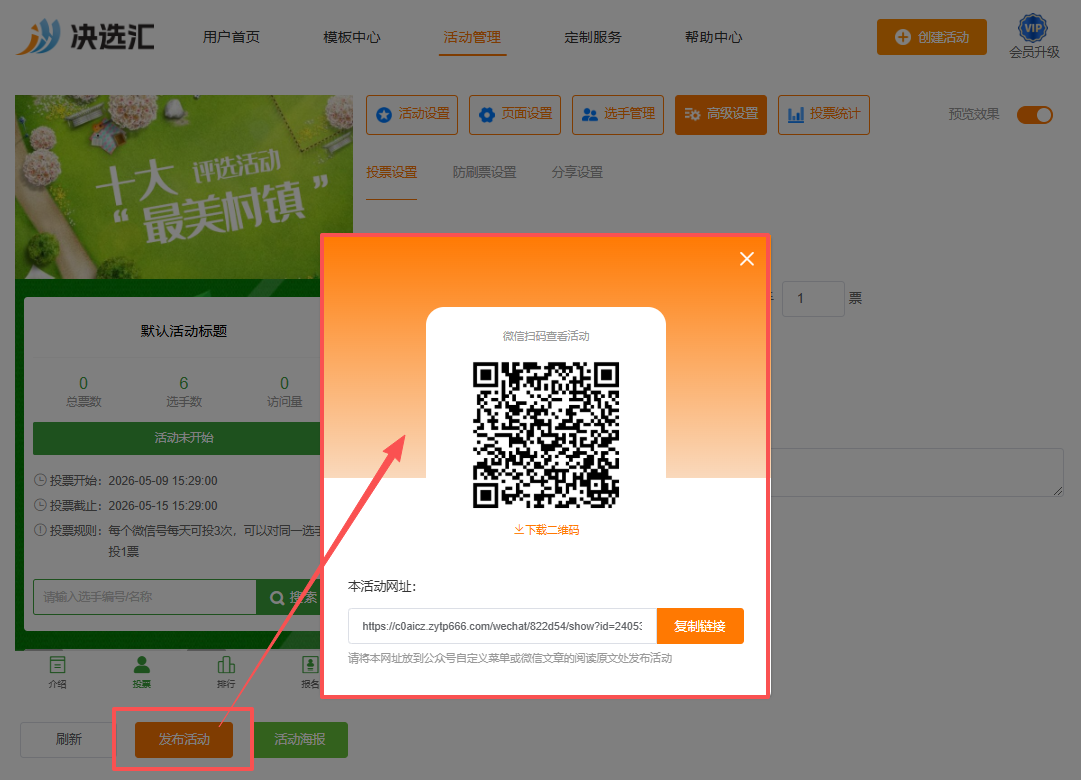Open 帮助中心 in top navigation

click(x=714, y=37)
